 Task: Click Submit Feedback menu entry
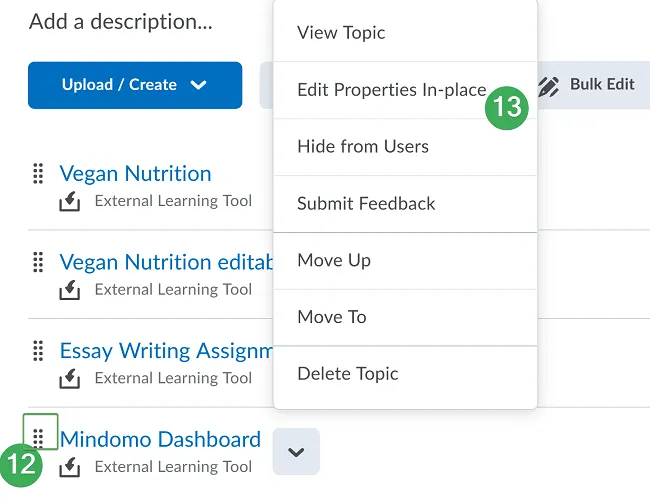366,204
